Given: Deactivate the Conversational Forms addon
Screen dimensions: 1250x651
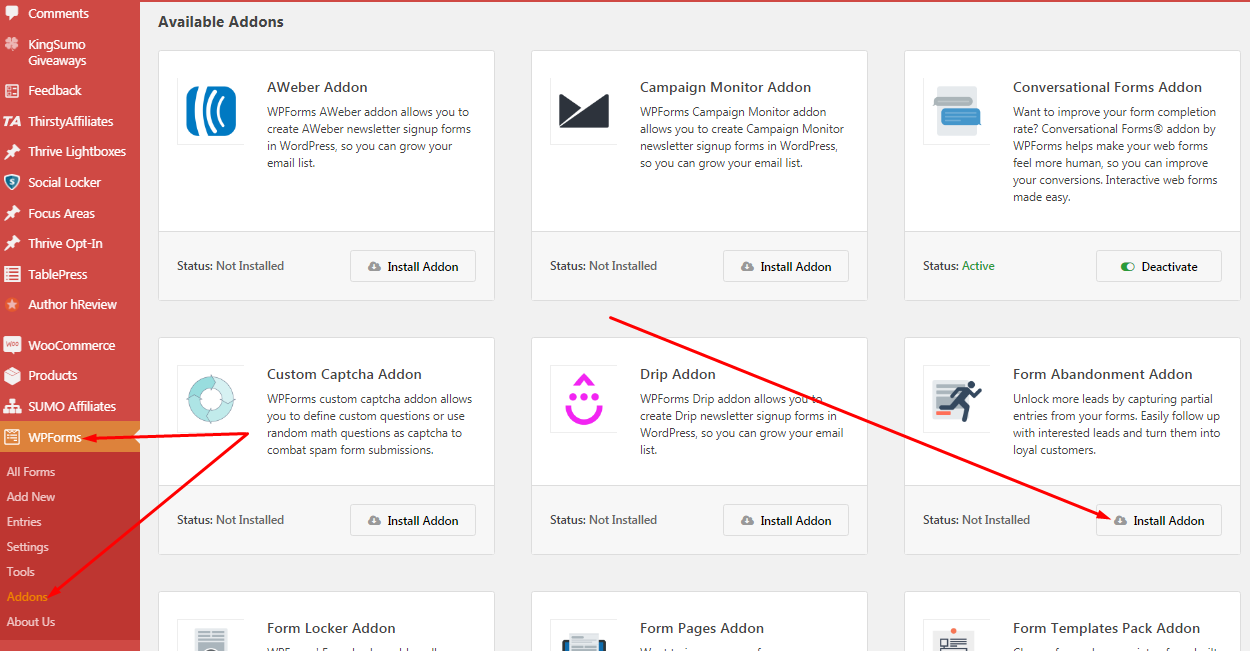Looking at the screenshot, I should (1158, 267).
